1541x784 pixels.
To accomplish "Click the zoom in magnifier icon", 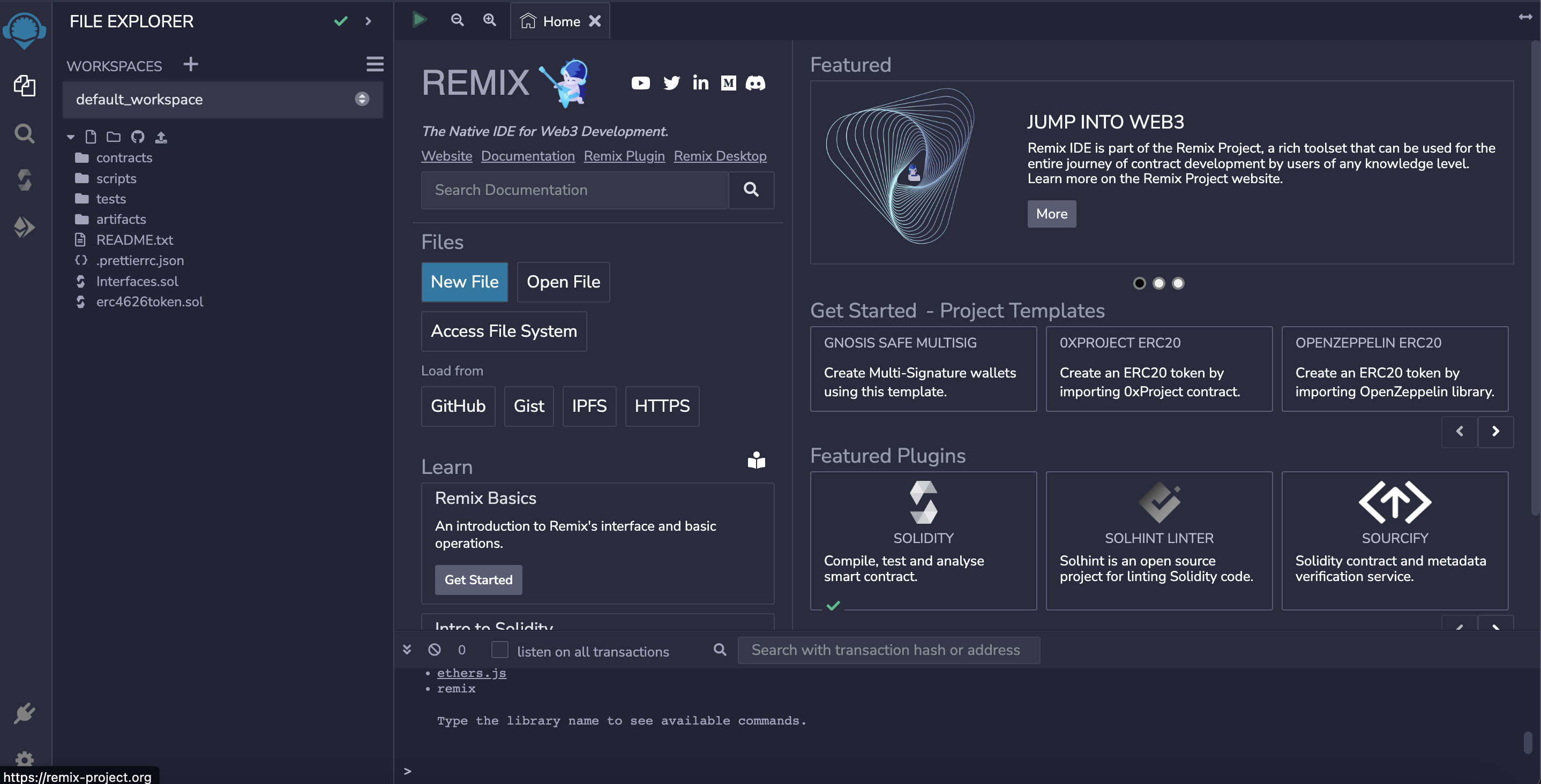I will (x=489, y=20).
